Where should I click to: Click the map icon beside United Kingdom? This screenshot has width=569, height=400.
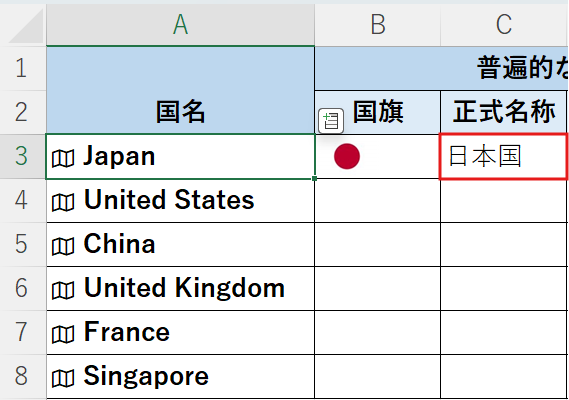pyautogui.click(x=63, y=291)
